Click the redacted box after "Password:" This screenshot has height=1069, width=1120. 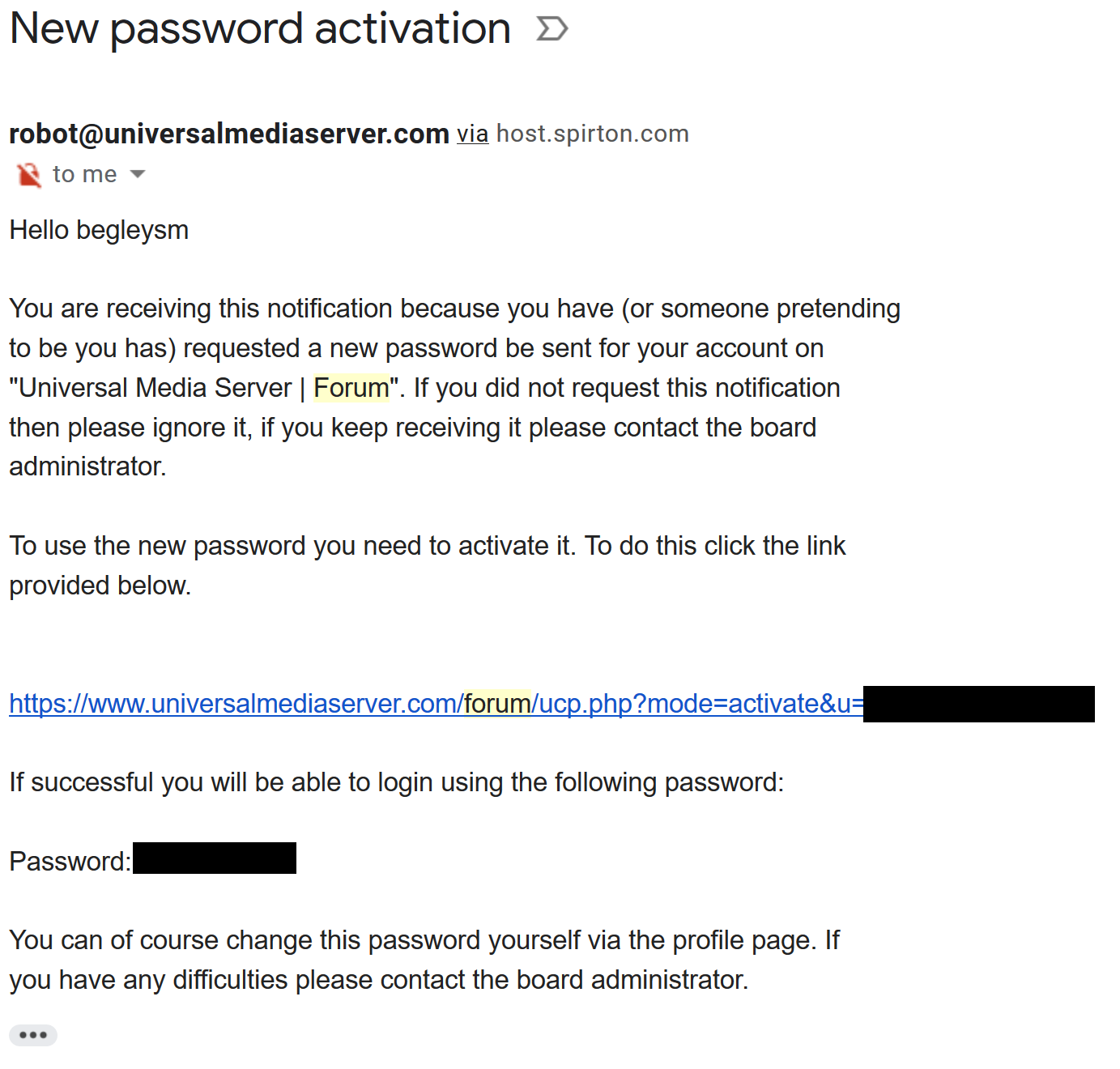[x=215, y=858]
